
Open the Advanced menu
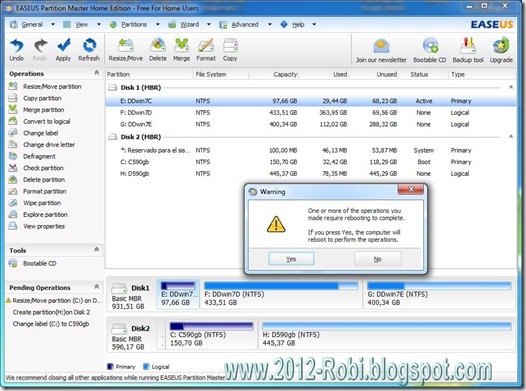245,24
